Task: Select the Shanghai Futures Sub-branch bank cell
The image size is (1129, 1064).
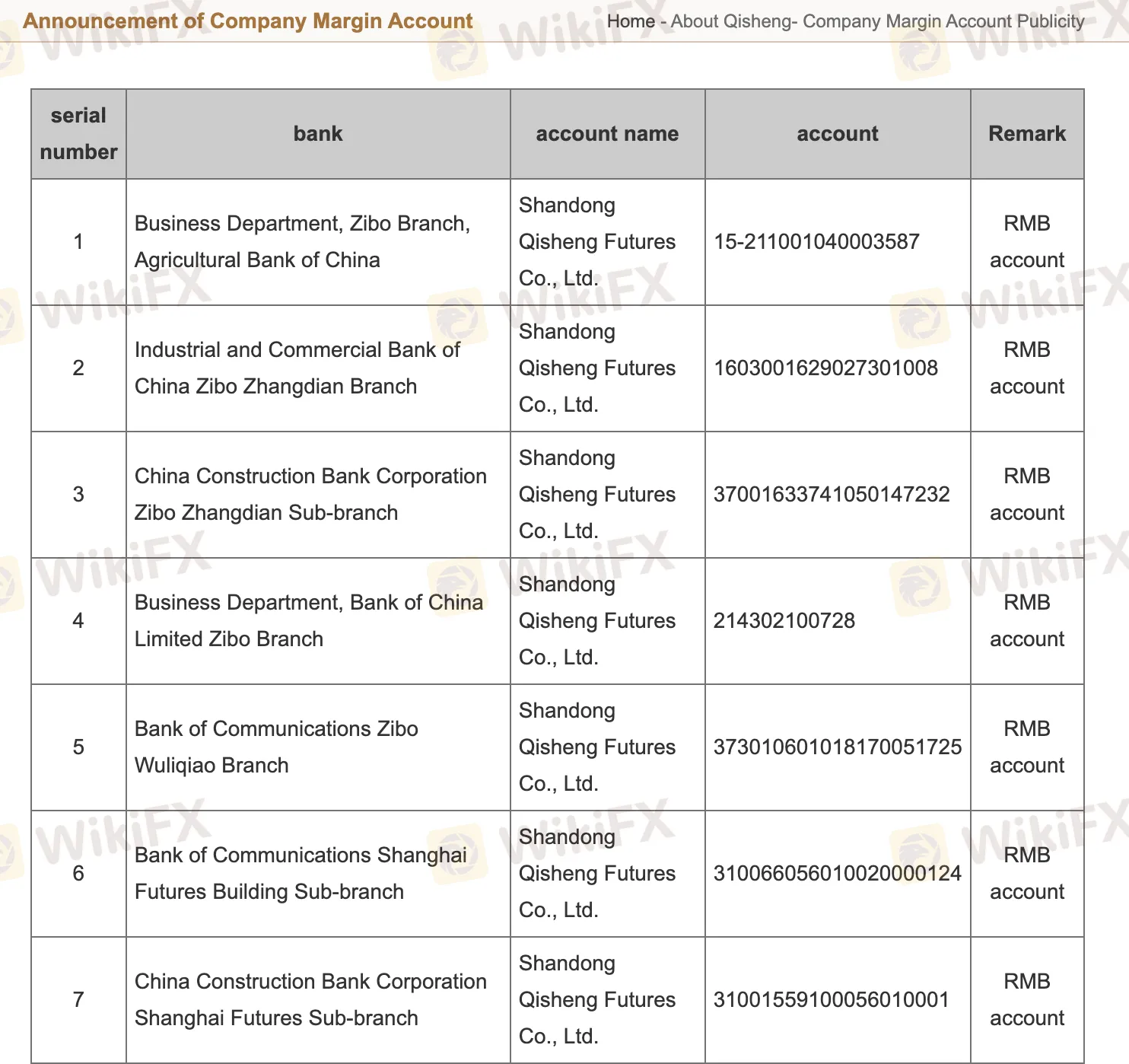Action: [x=310, y=1000]
